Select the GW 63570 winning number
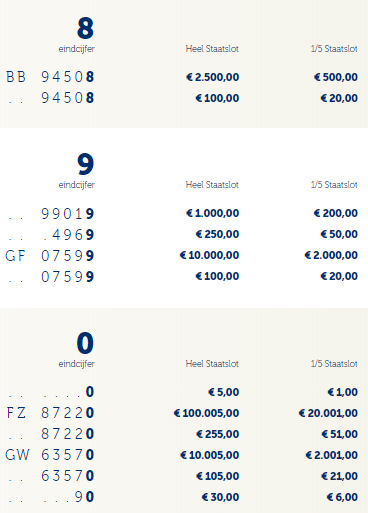 [50, 455]
